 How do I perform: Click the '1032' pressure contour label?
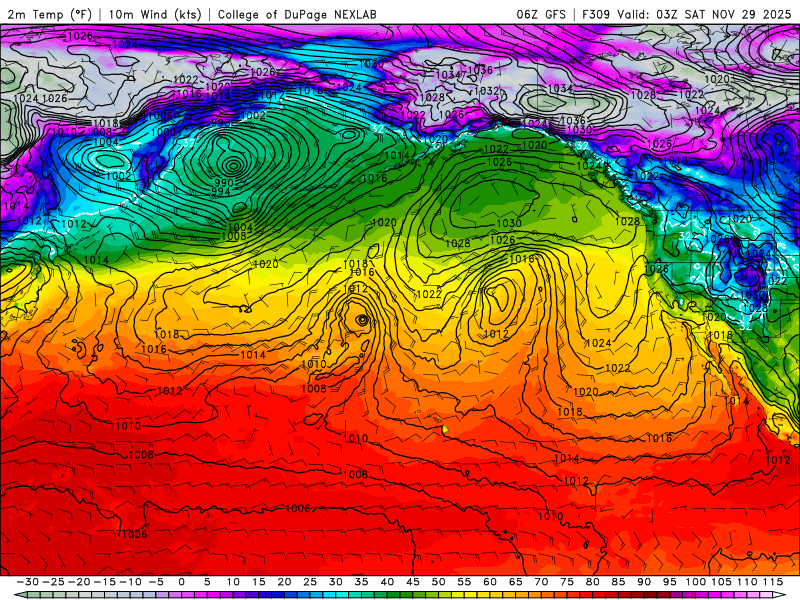pos(486,91)
